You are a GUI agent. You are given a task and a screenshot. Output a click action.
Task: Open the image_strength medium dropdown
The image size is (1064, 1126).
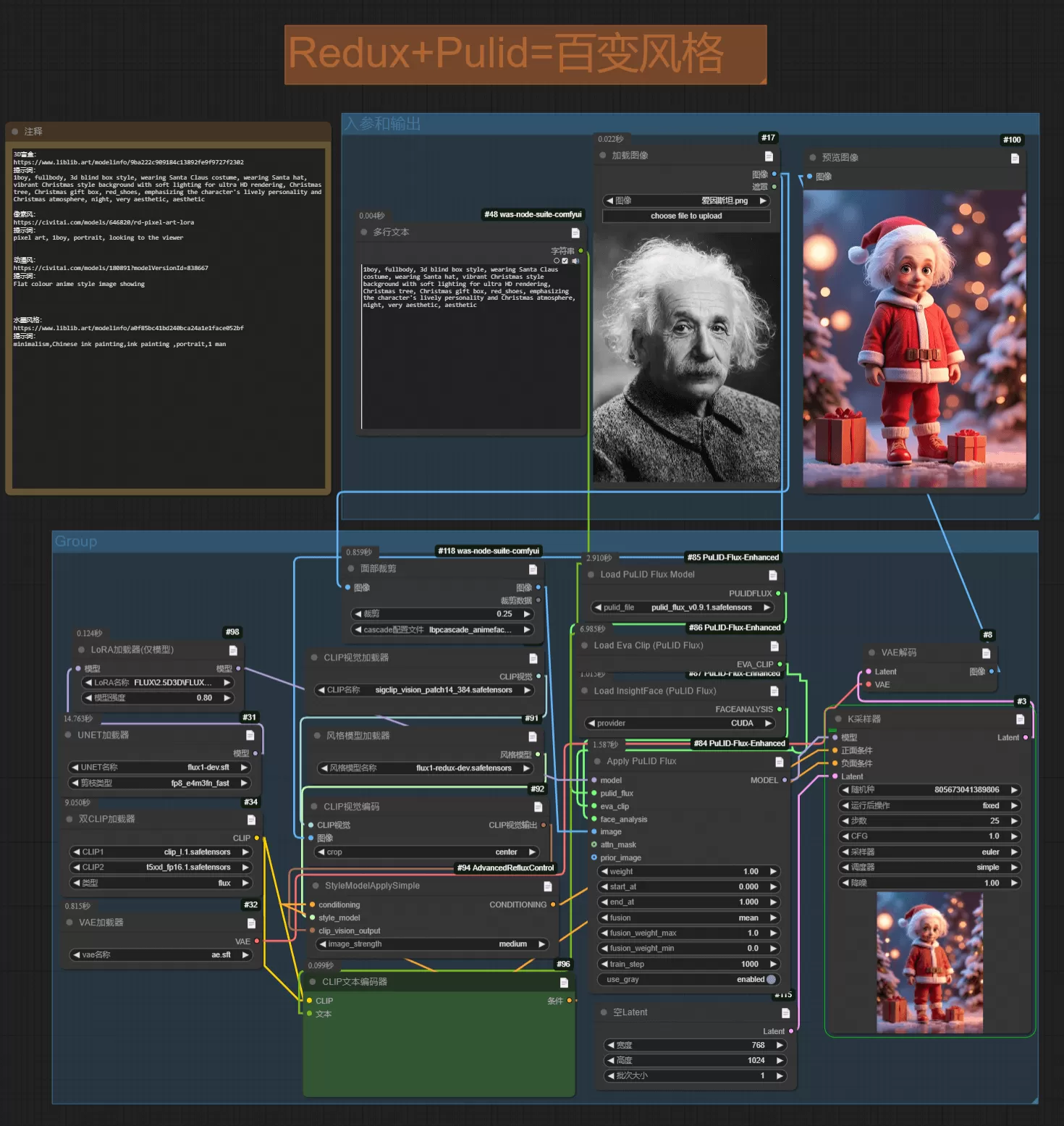pos(431,944)
